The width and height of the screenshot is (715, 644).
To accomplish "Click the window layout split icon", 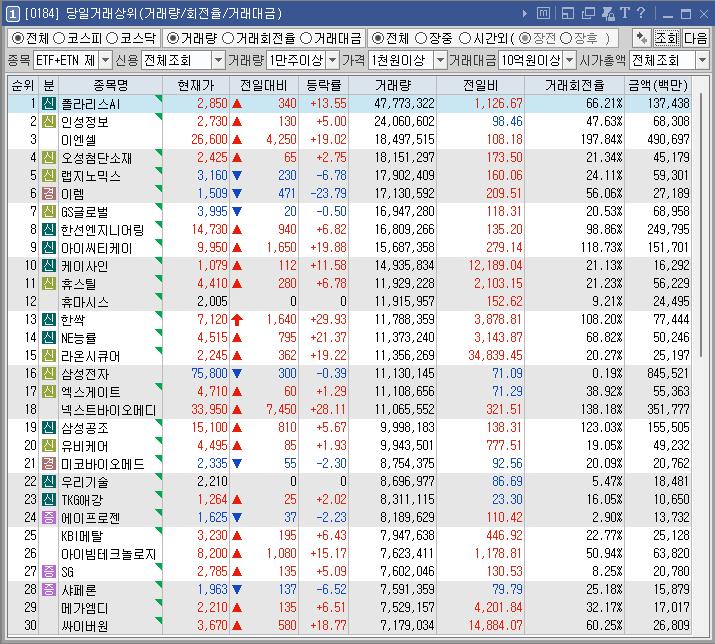I will click(568, 14).
